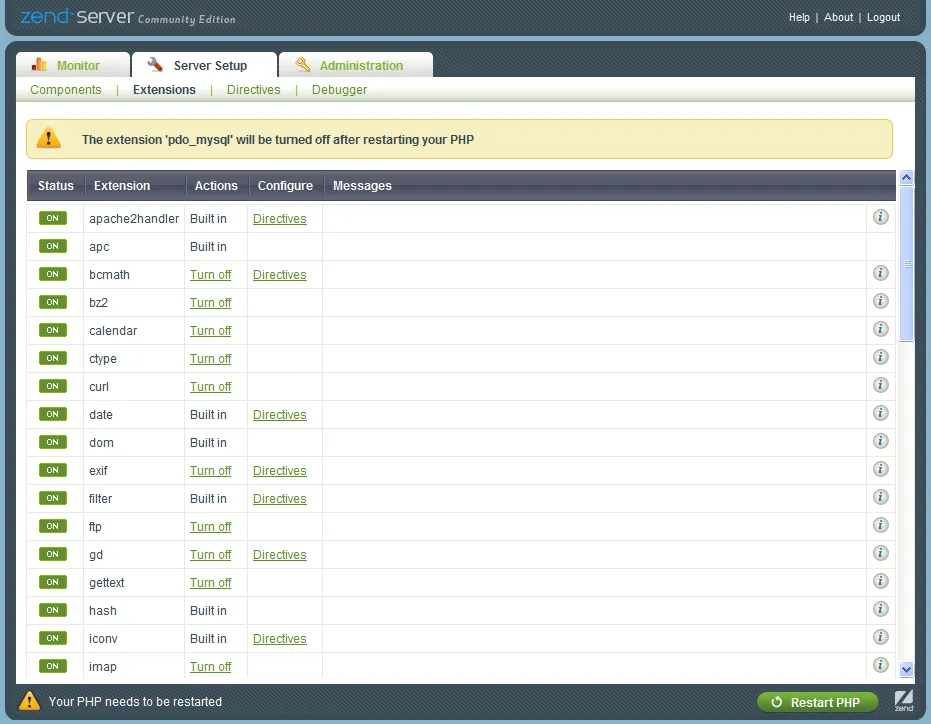The height and width of the screenshot is (724, 931).
Task: Click ON status badge for gettext
Action: pos(53,582)
